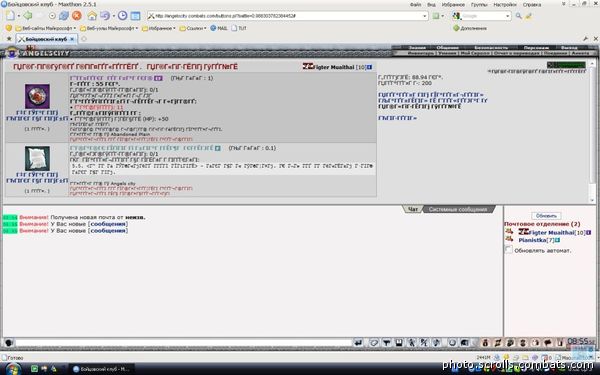600x375 pixels.
Task: Click the send message enter-arrow icon in chat bar
Action: point(358,342)
